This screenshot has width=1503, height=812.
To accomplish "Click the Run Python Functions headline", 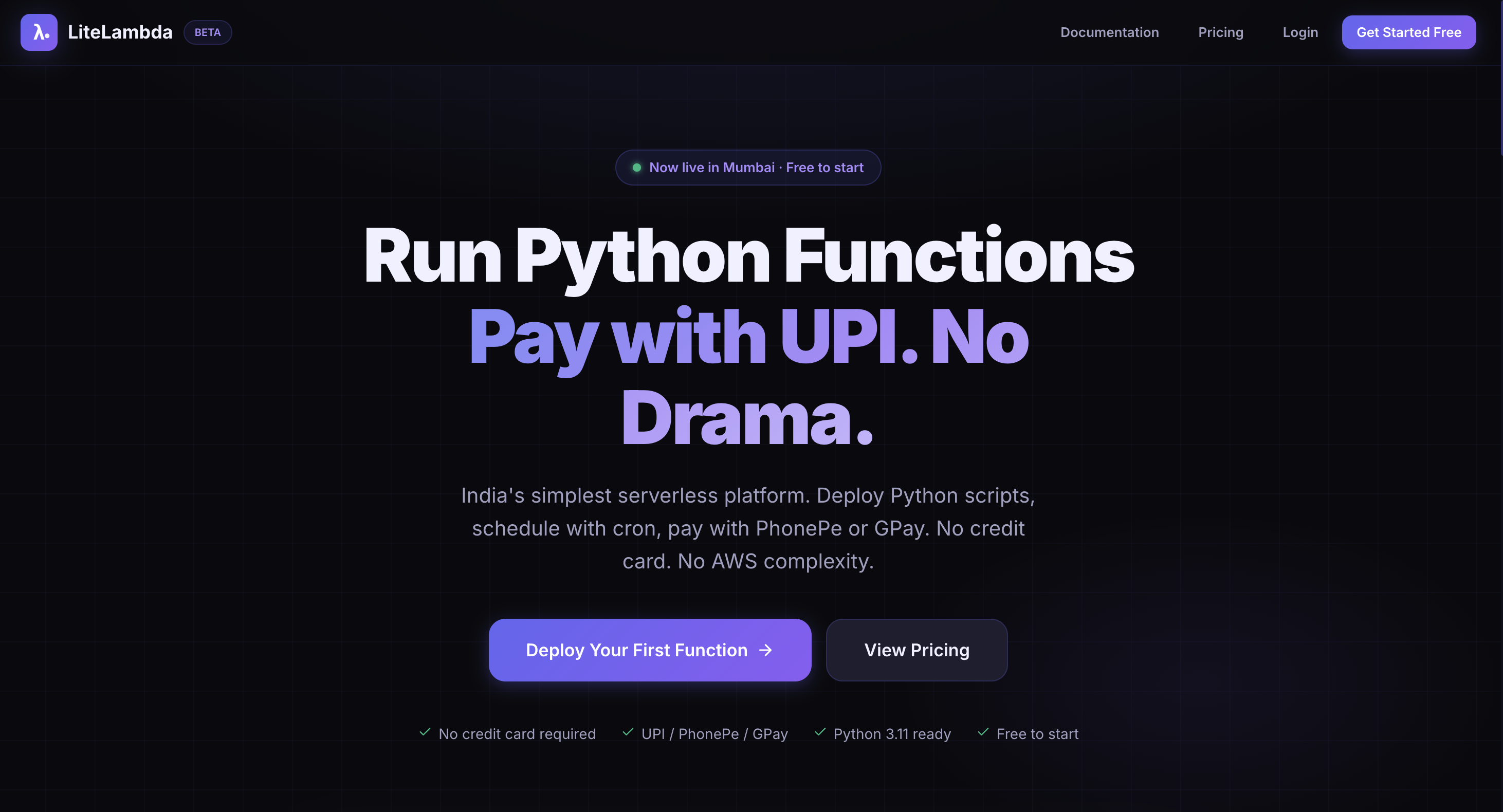I will (748, 255).
